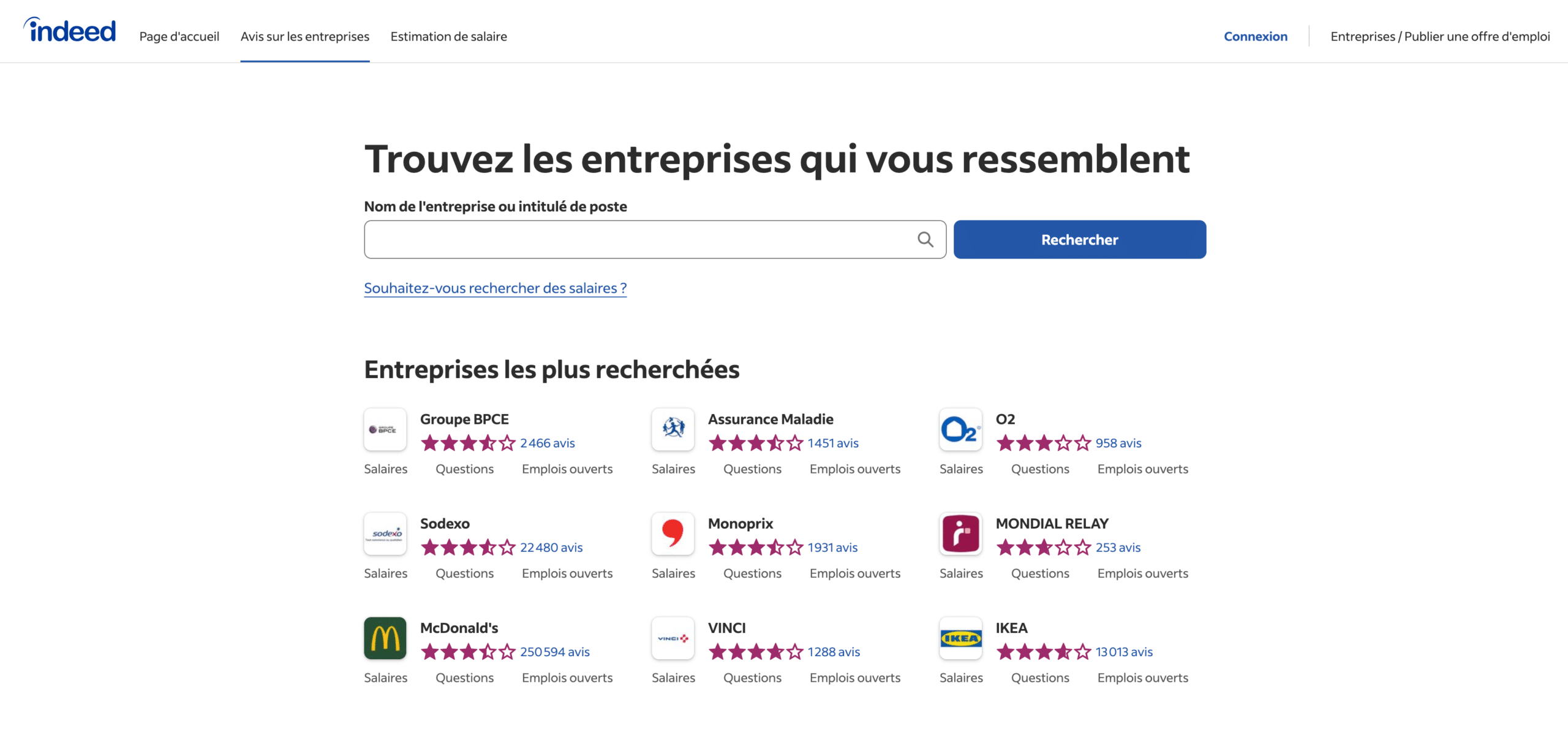Open Estimation de salaire
This screenshot has height=729, width=1568.
click(x=449, y=36)
